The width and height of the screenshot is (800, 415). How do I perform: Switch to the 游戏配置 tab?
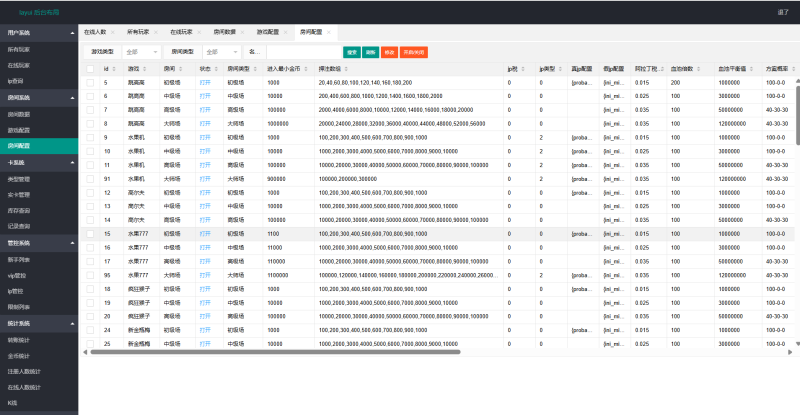268,32
